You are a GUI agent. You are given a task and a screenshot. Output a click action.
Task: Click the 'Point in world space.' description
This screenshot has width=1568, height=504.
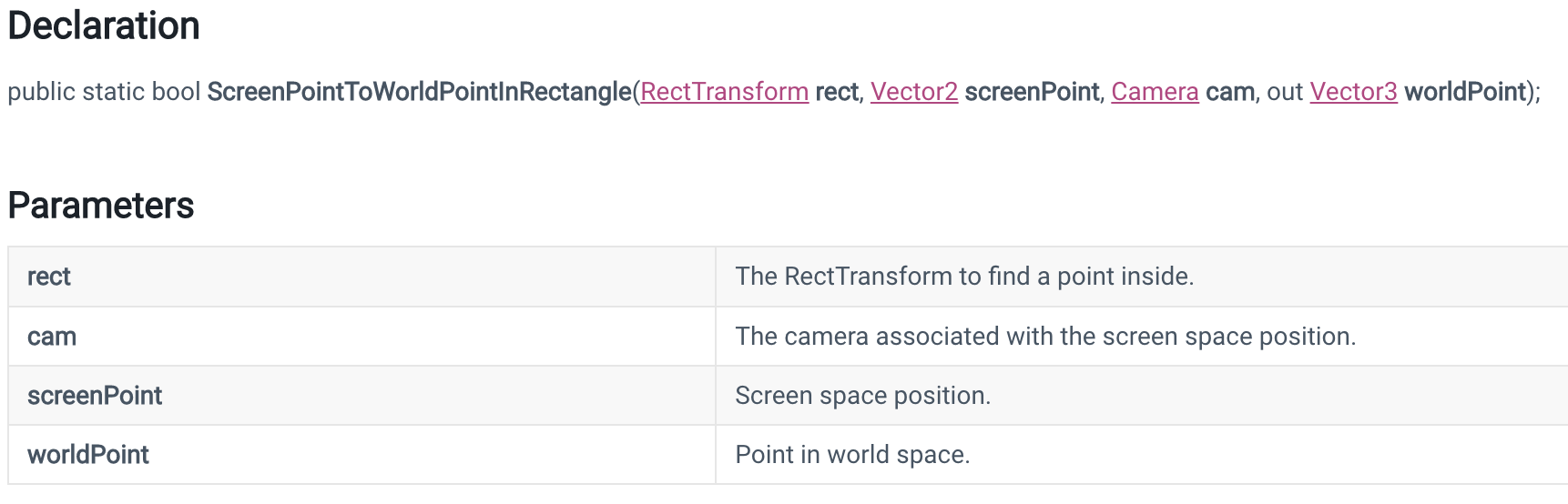click(x=852, y=455)
